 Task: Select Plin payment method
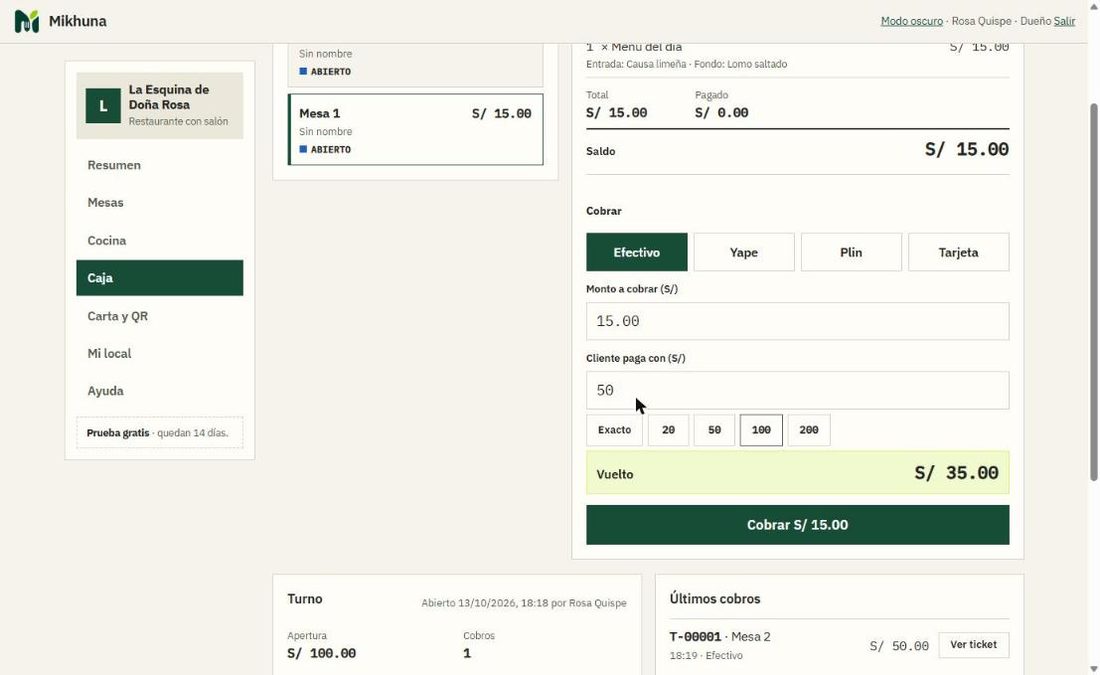(851, 252)
